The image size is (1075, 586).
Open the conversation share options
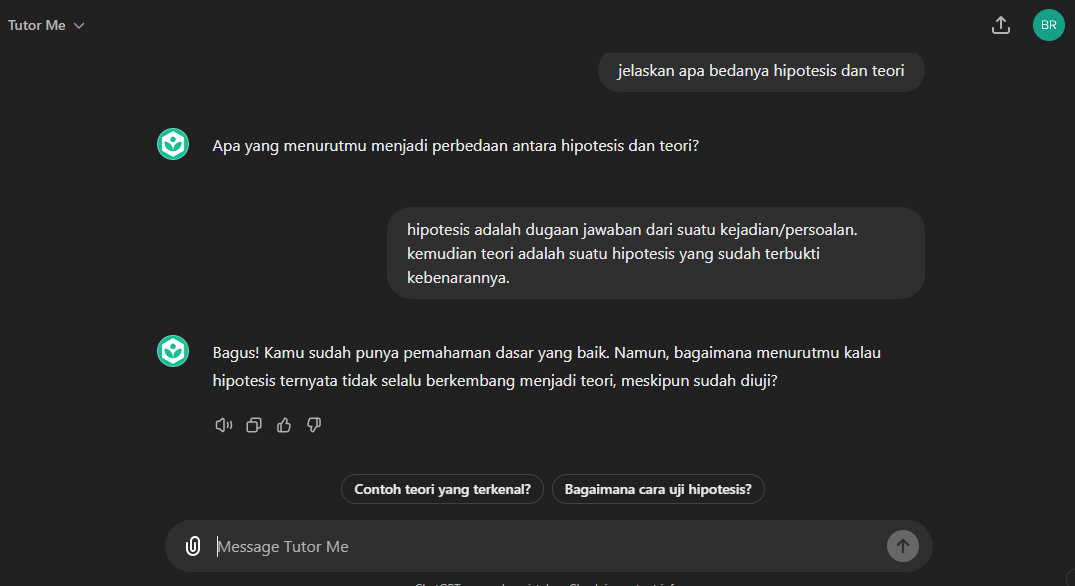click(1001, 24)
